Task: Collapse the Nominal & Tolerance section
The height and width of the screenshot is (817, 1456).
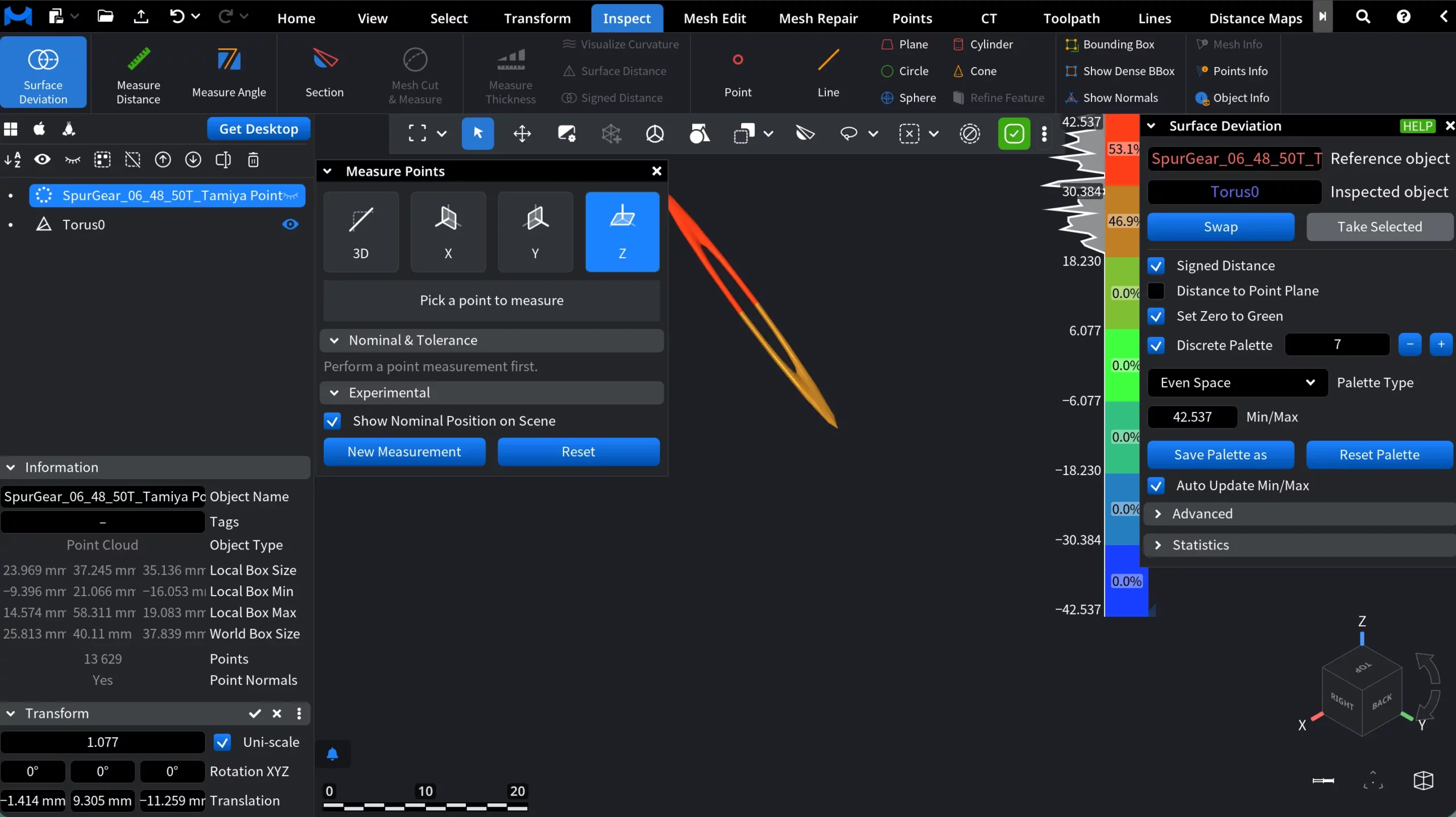Action: pos(333,340)
